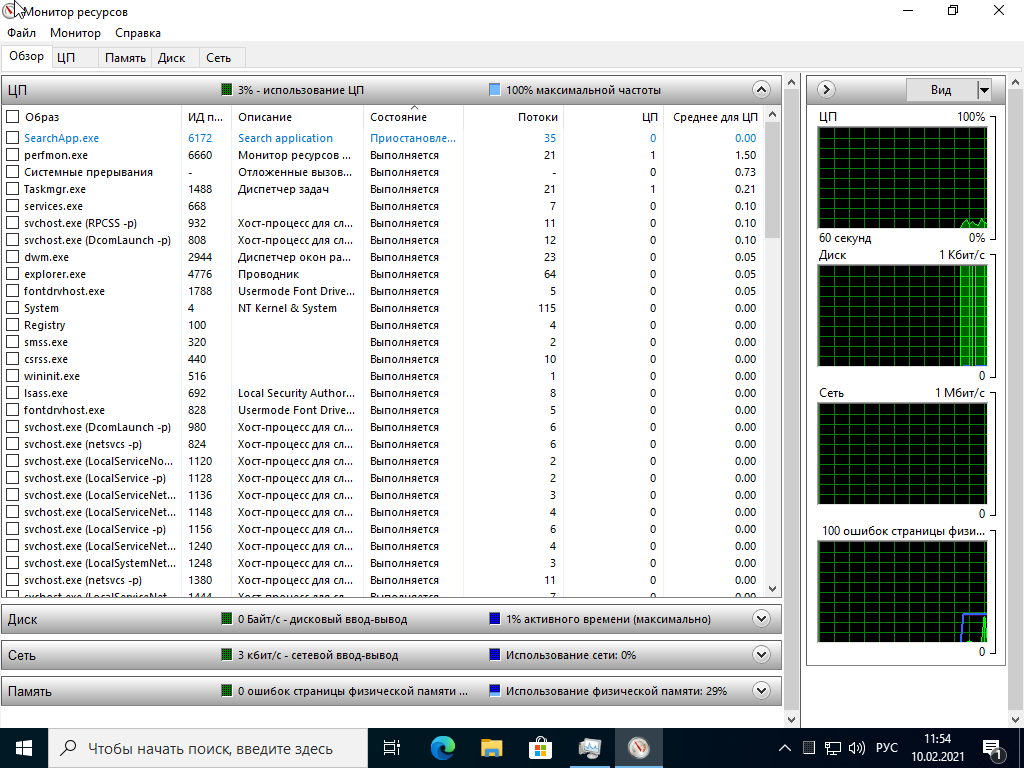Screen dimensions: 1024x768
Task: Check the SearchApp.exe process checkbox
Action: click(x=12, y=138)
